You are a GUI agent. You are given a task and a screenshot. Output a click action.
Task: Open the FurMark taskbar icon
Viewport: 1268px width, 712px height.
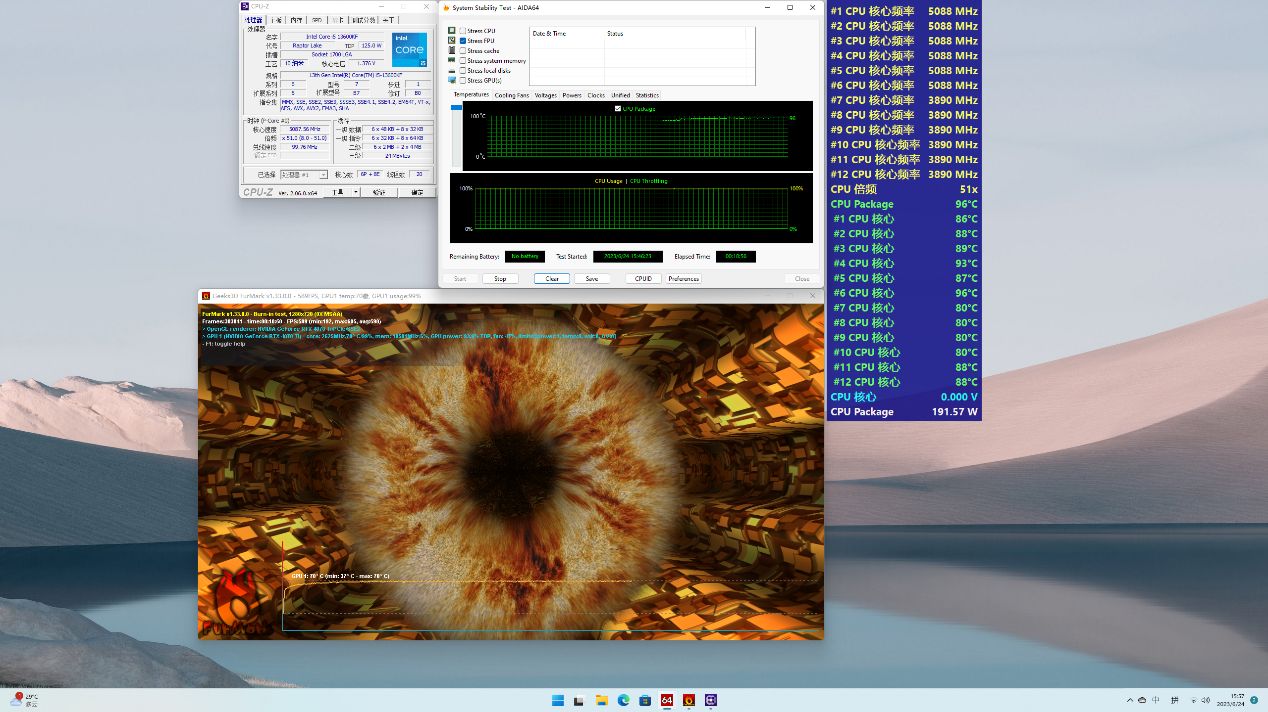[689, 700]
